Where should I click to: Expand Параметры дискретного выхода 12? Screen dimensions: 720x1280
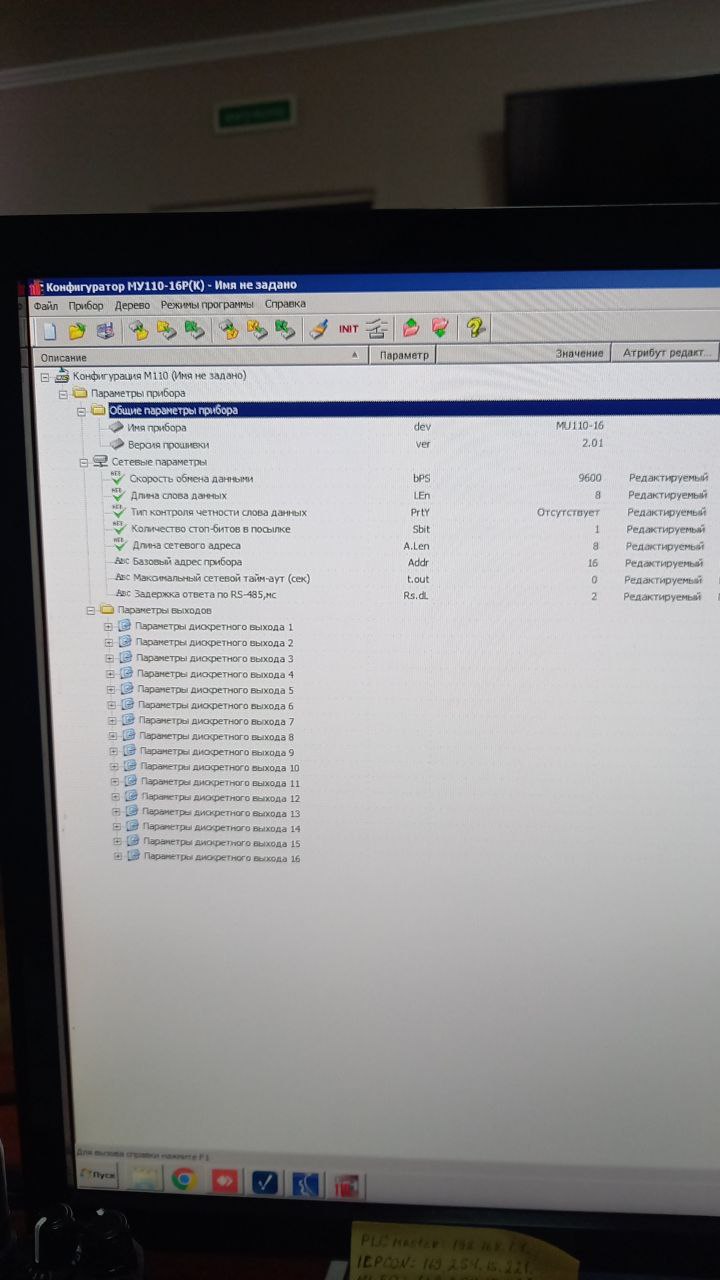click(x=116, y=798)
